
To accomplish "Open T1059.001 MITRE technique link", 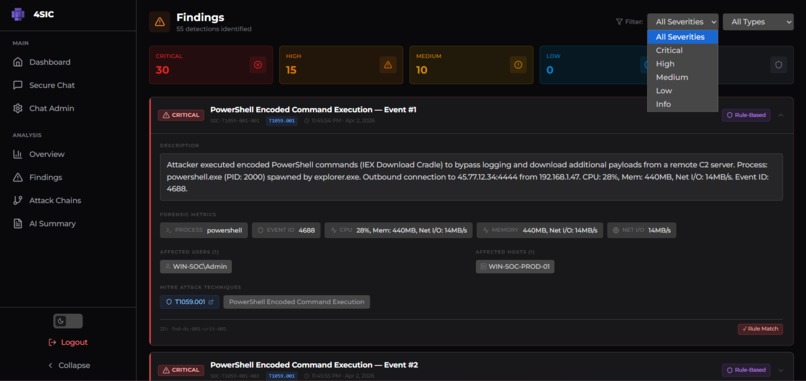I will tap(190, 302).
